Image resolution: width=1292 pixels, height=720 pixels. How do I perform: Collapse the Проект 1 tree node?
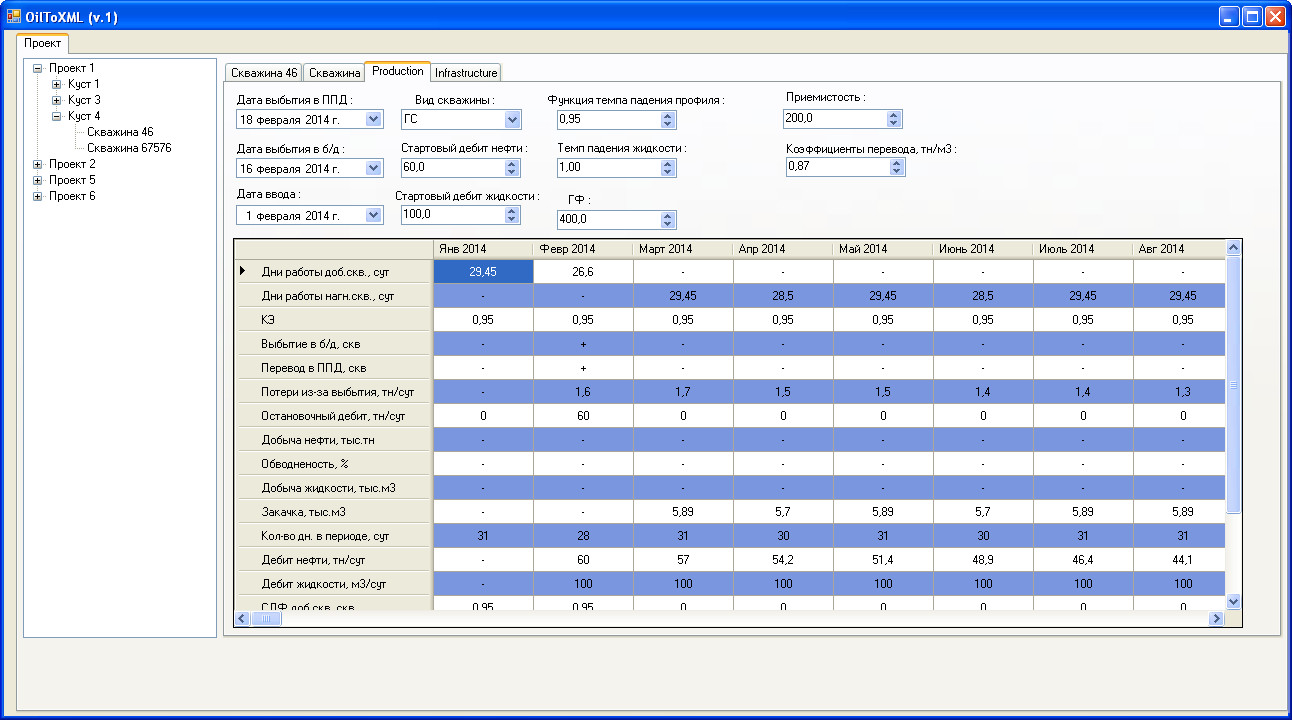38,68
